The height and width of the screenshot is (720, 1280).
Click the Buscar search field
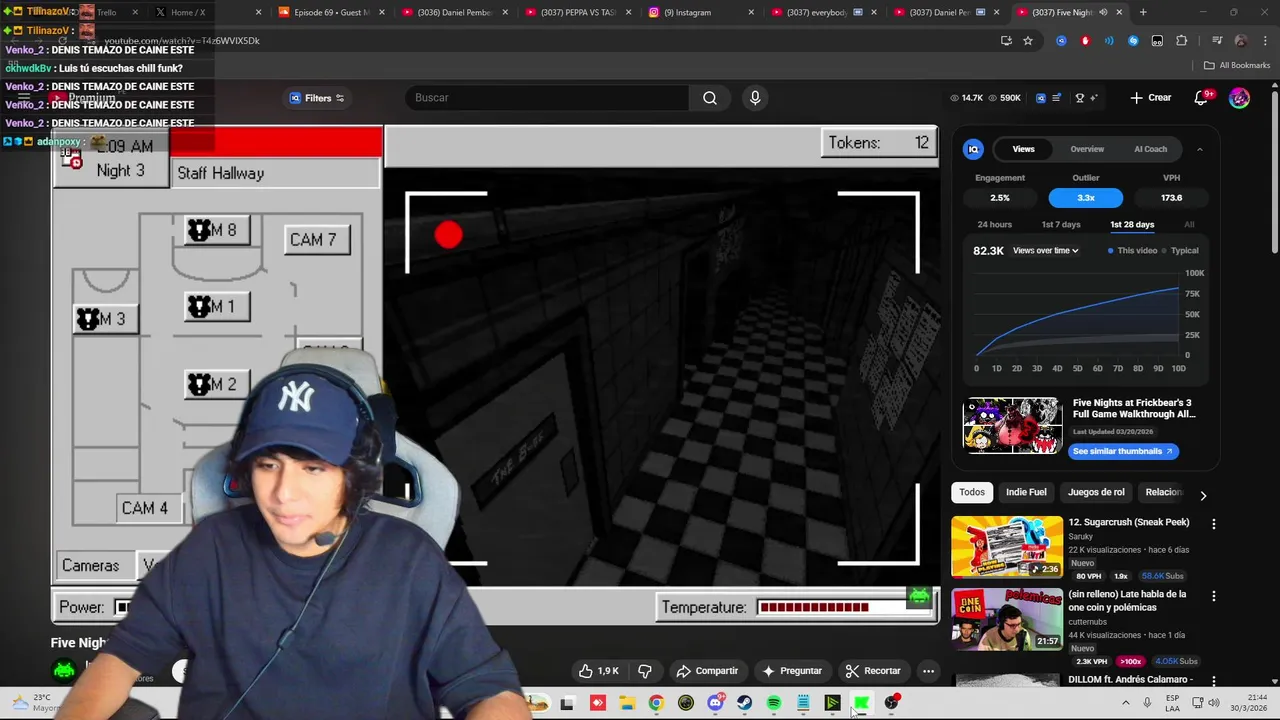click(548, 98)
